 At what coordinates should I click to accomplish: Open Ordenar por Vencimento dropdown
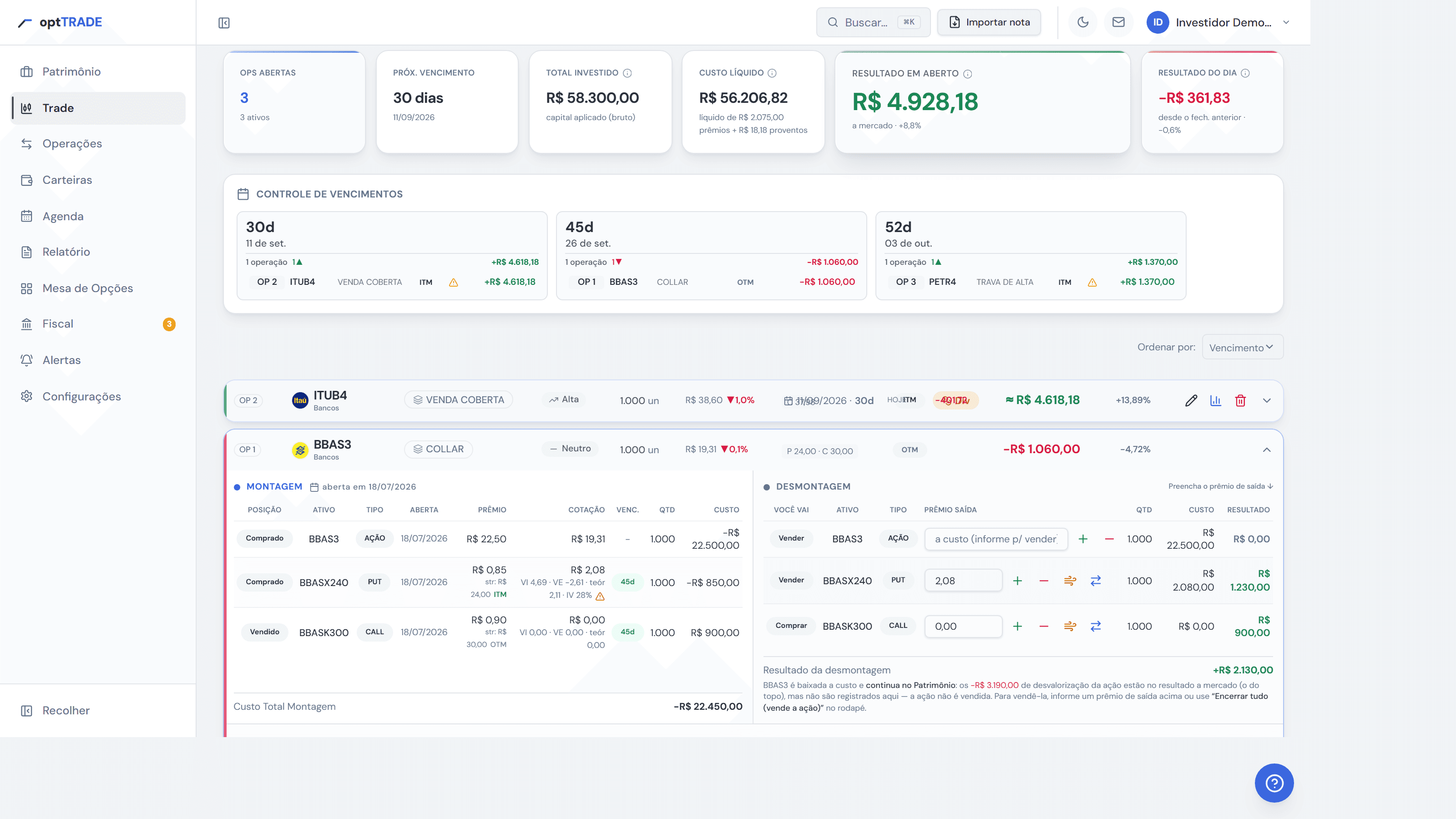(x=1242, y=347)
